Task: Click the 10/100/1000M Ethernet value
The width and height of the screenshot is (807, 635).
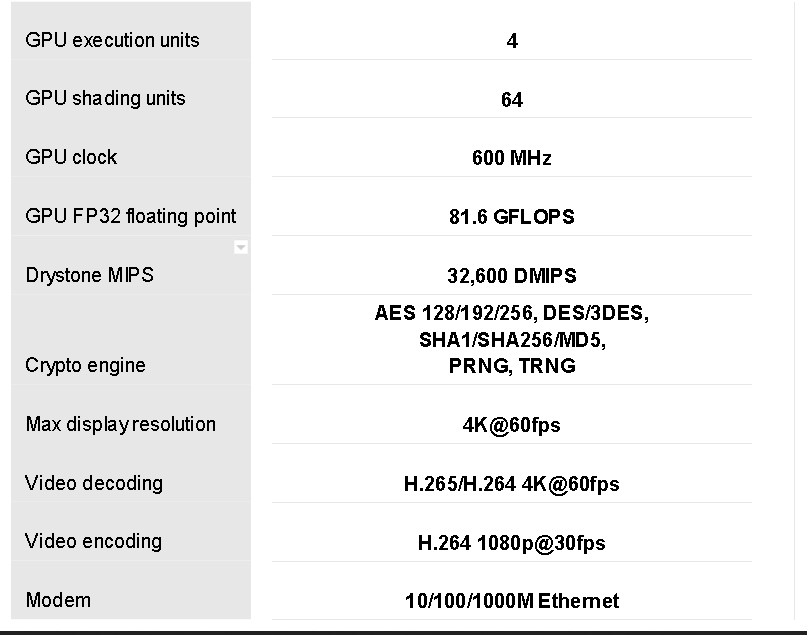Action: [512, 601]
